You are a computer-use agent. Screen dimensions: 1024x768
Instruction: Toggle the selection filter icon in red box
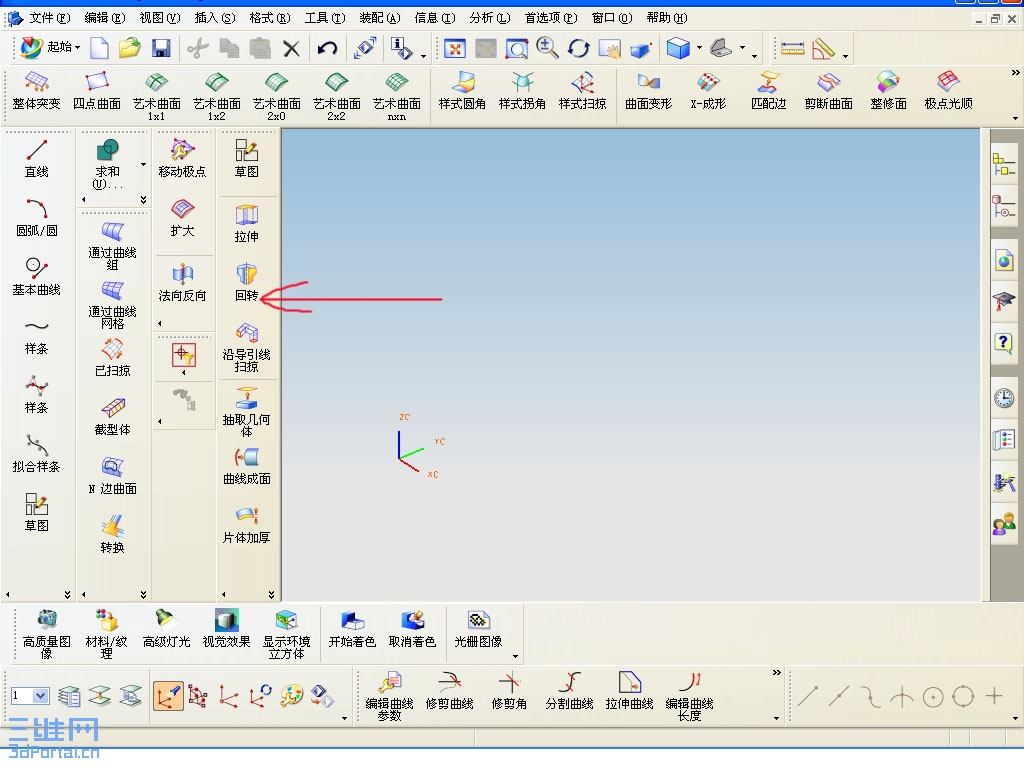(x=184, y=355)
